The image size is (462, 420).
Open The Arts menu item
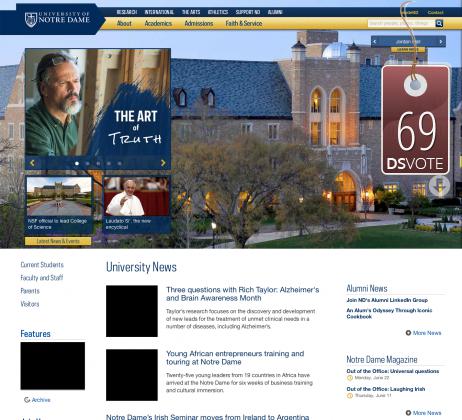191,12
